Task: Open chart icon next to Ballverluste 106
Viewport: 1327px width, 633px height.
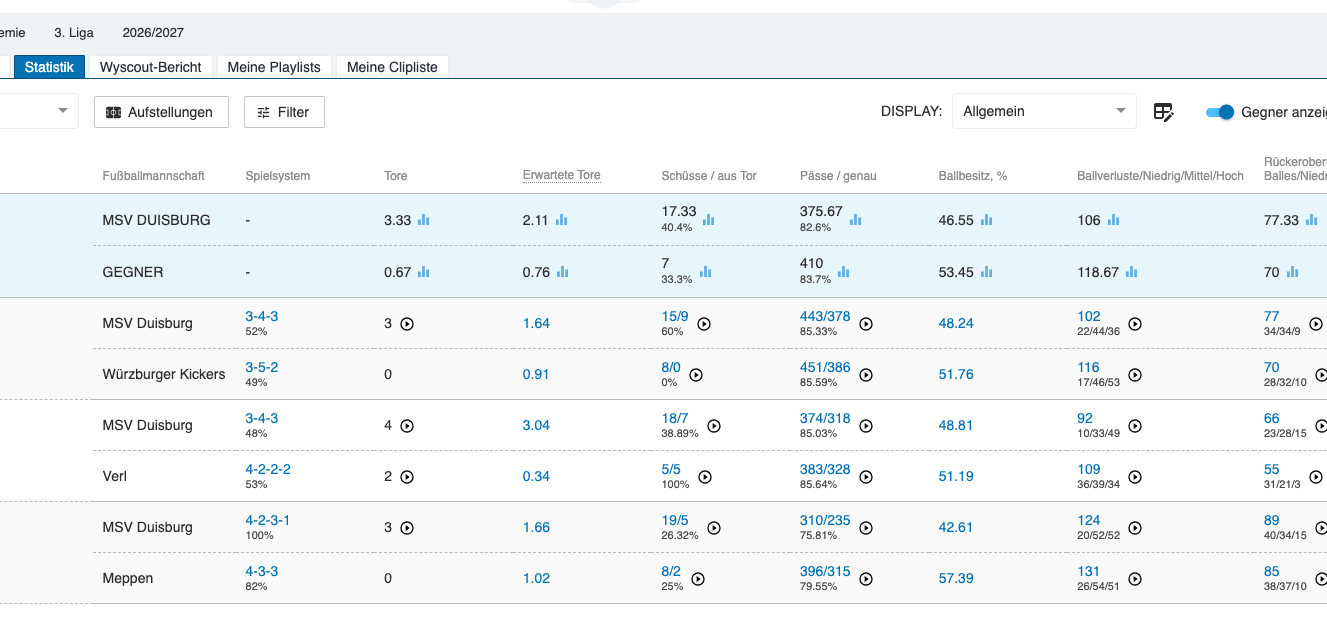Action: (x=1114, y=220)
